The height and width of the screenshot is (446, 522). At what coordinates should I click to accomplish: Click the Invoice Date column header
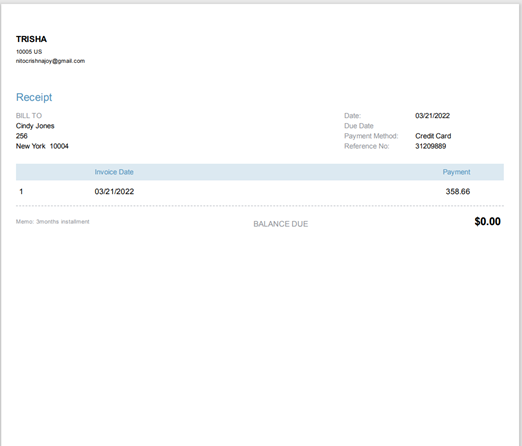[x=114, y=172]
